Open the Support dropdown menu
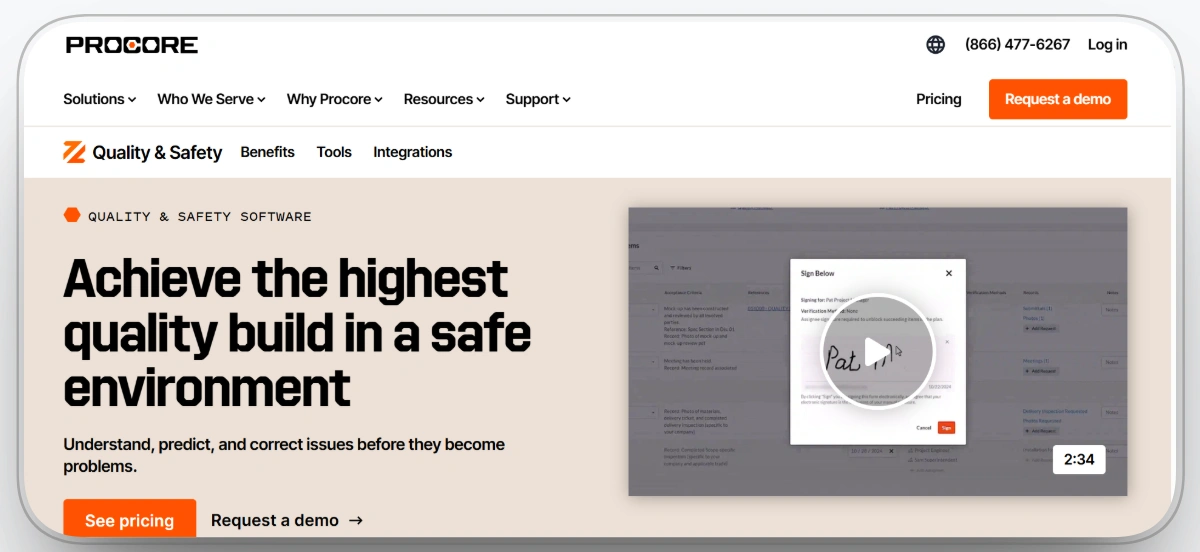1200x552 pixels. (538, 99)
